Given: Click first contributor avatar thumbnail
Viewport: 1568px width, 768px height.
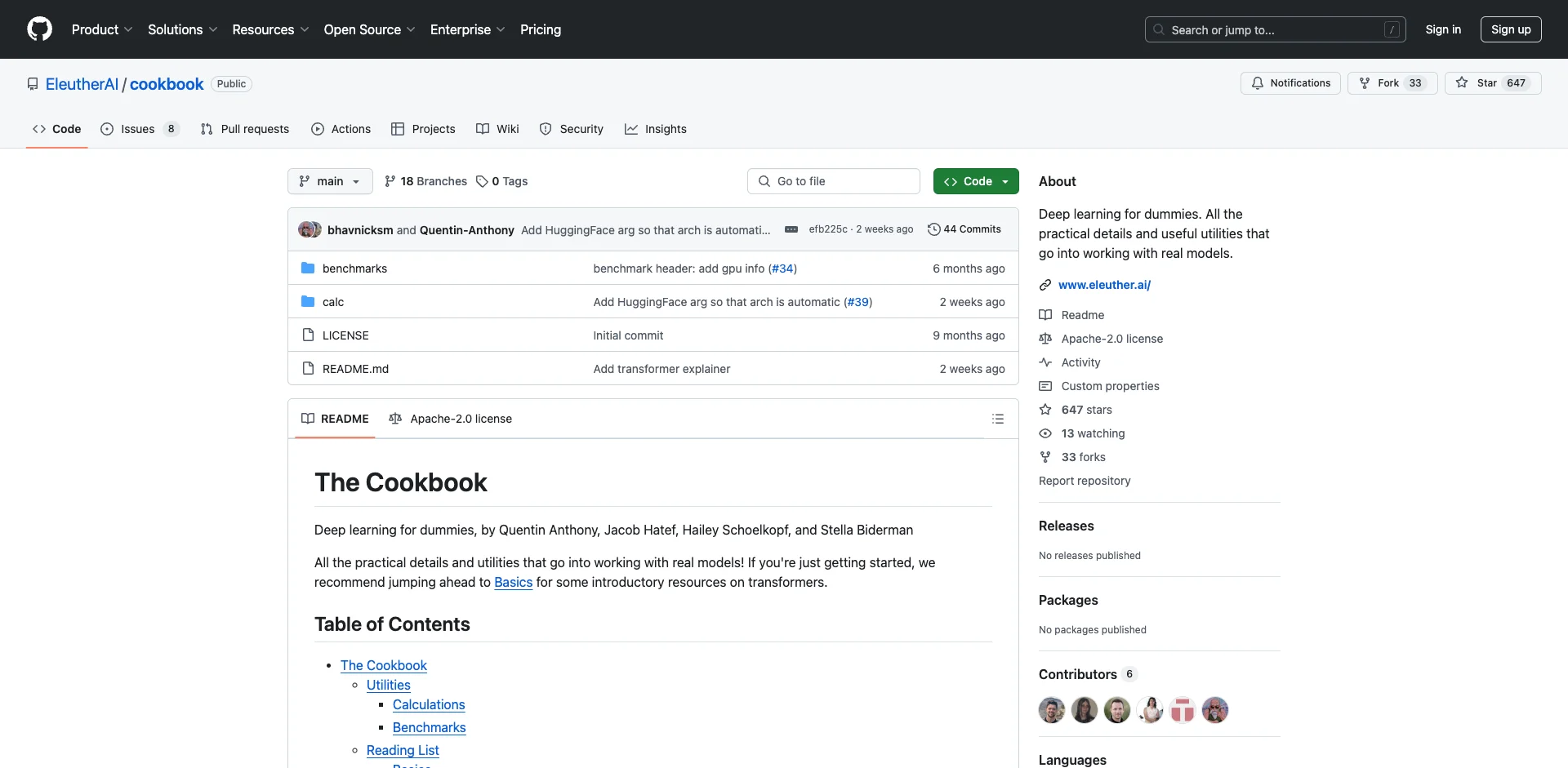Looking at the screenshot, I should tap(1051, 710).
